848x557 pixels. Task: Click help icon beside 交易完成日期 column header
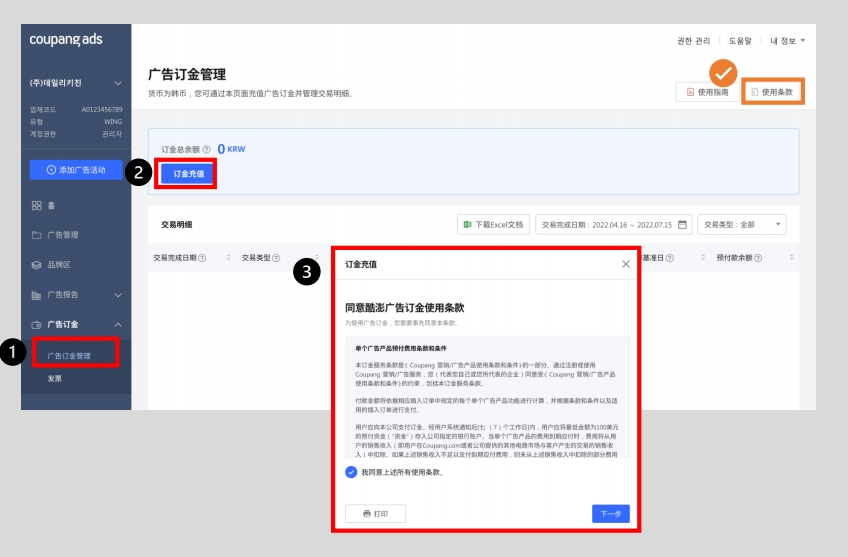202,258
